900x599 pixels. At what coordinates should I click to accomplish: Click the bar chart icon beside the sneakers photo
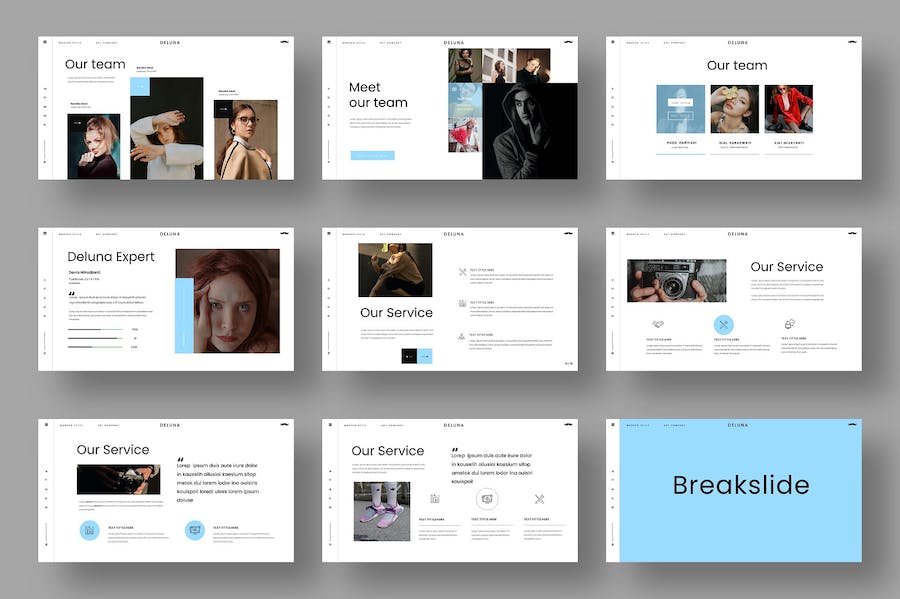(435, 498)
